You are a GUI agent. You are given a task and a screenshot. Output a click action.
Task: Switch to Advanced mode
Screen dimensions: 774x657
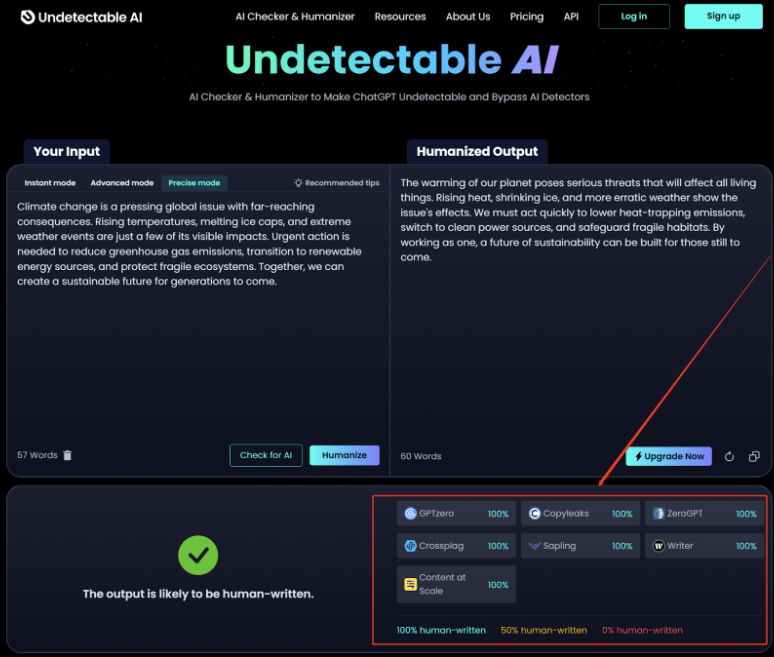(x=122, y=183)
